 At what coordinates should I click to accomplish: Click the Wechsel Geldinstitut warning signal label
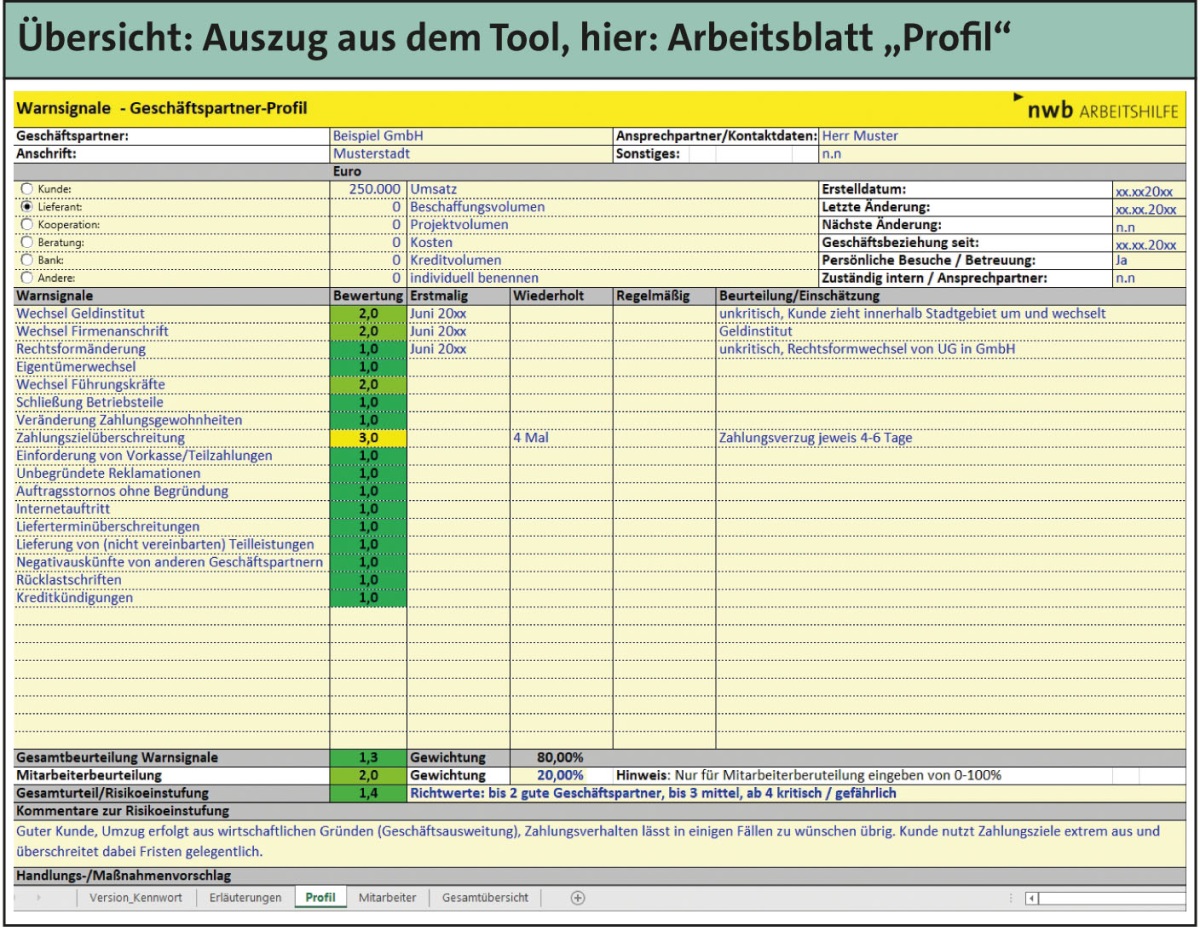click(80, 313)
